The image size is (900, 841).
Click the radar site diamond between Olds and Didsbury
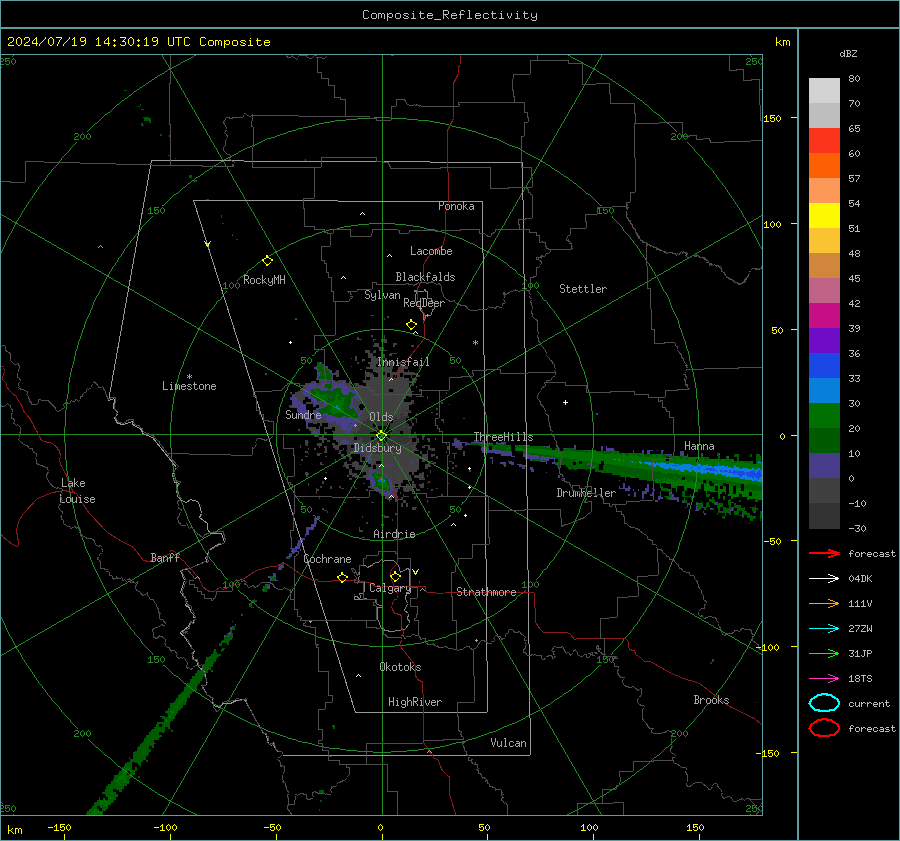click(381, 436)
